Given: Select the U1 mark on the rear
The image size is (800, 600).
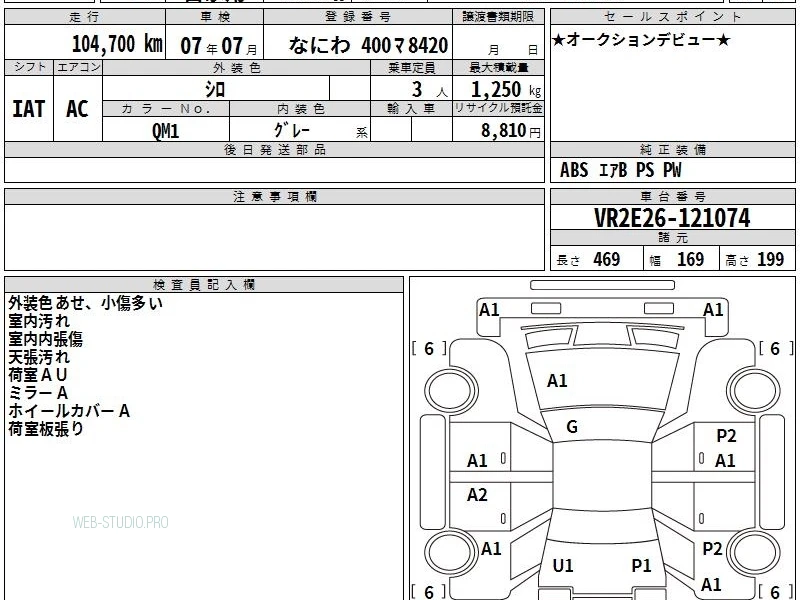Looking at the screenshot, I should pyautogui.click(x=563, y=565).
